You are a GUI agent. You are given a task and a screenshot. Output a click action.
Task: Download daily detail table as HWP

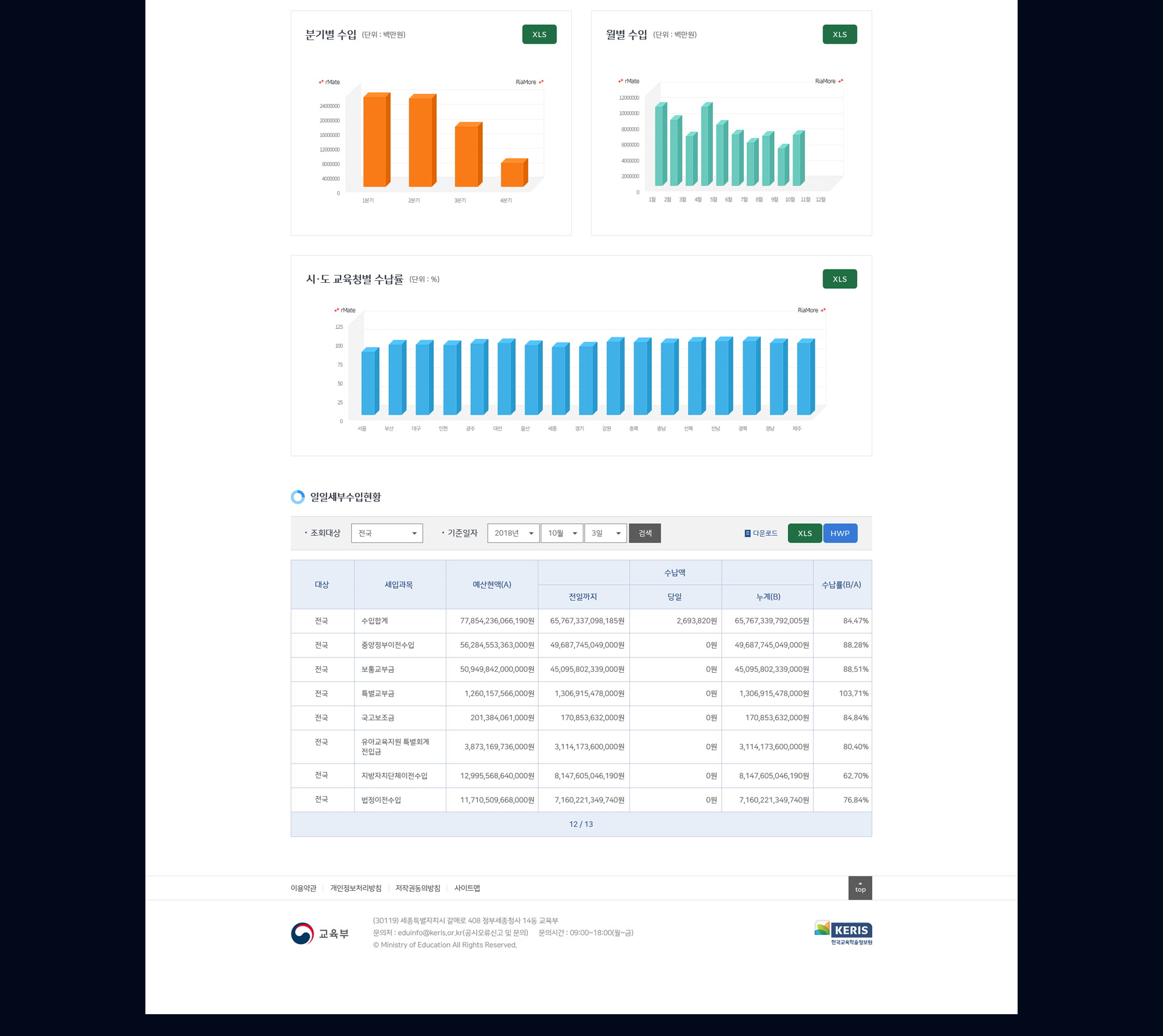click(x=840, y=533)
